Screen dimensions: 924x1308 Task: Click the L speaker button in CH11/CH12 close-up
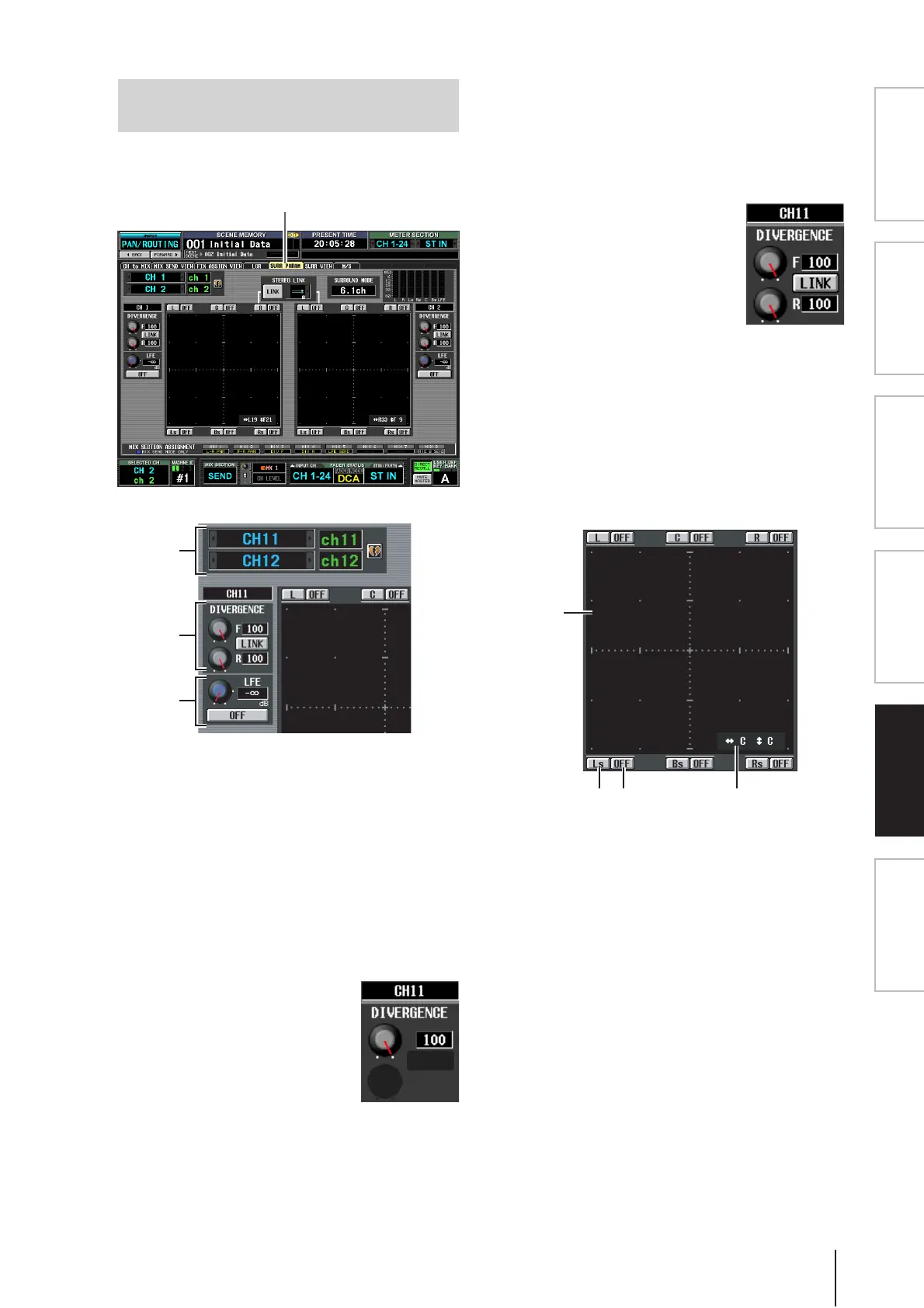pyautogui.click(x=293, y=594)
